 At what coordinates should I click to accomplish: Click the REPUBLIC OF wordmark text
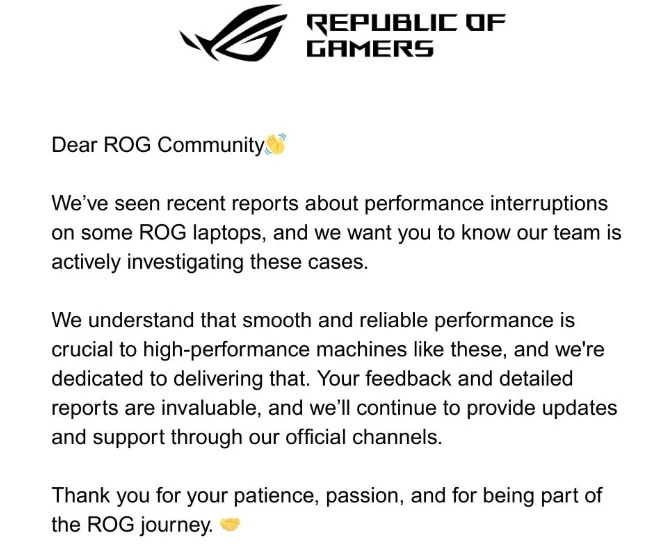[404, 24]
